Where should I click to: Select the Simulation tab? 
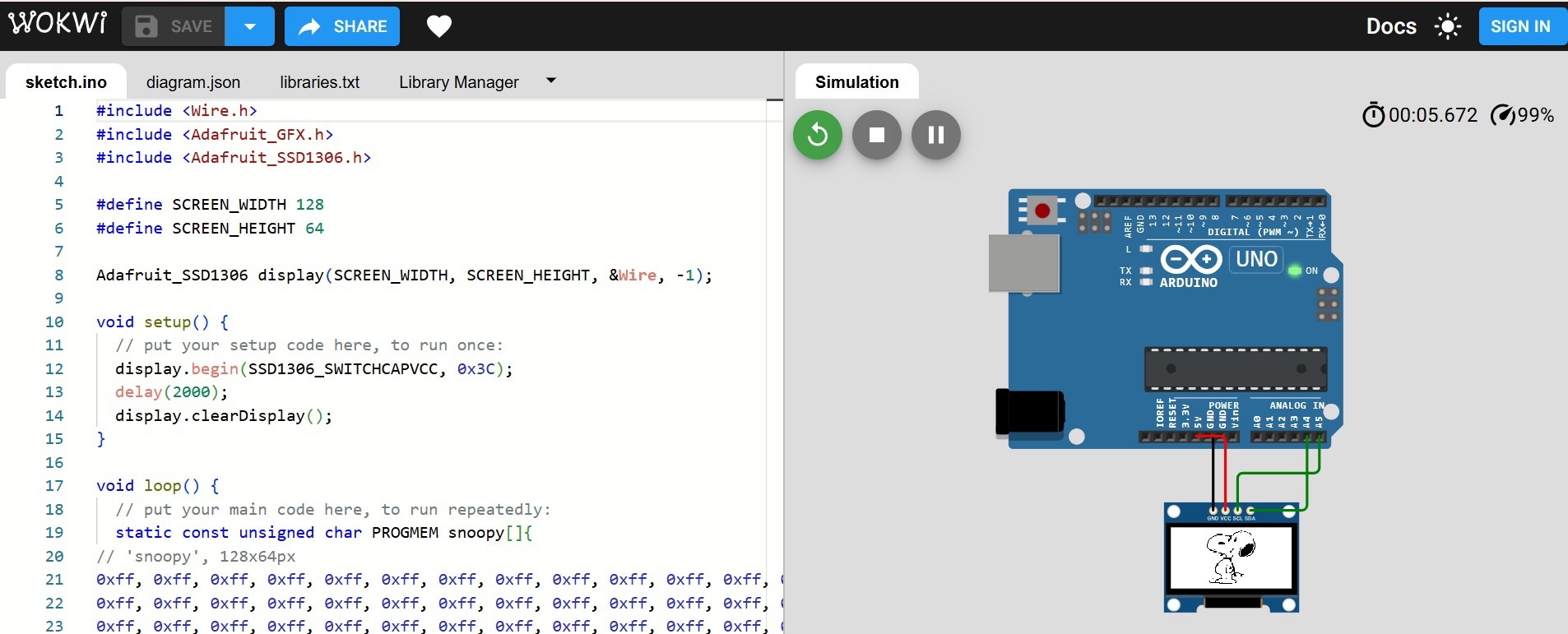click(857, 82)
